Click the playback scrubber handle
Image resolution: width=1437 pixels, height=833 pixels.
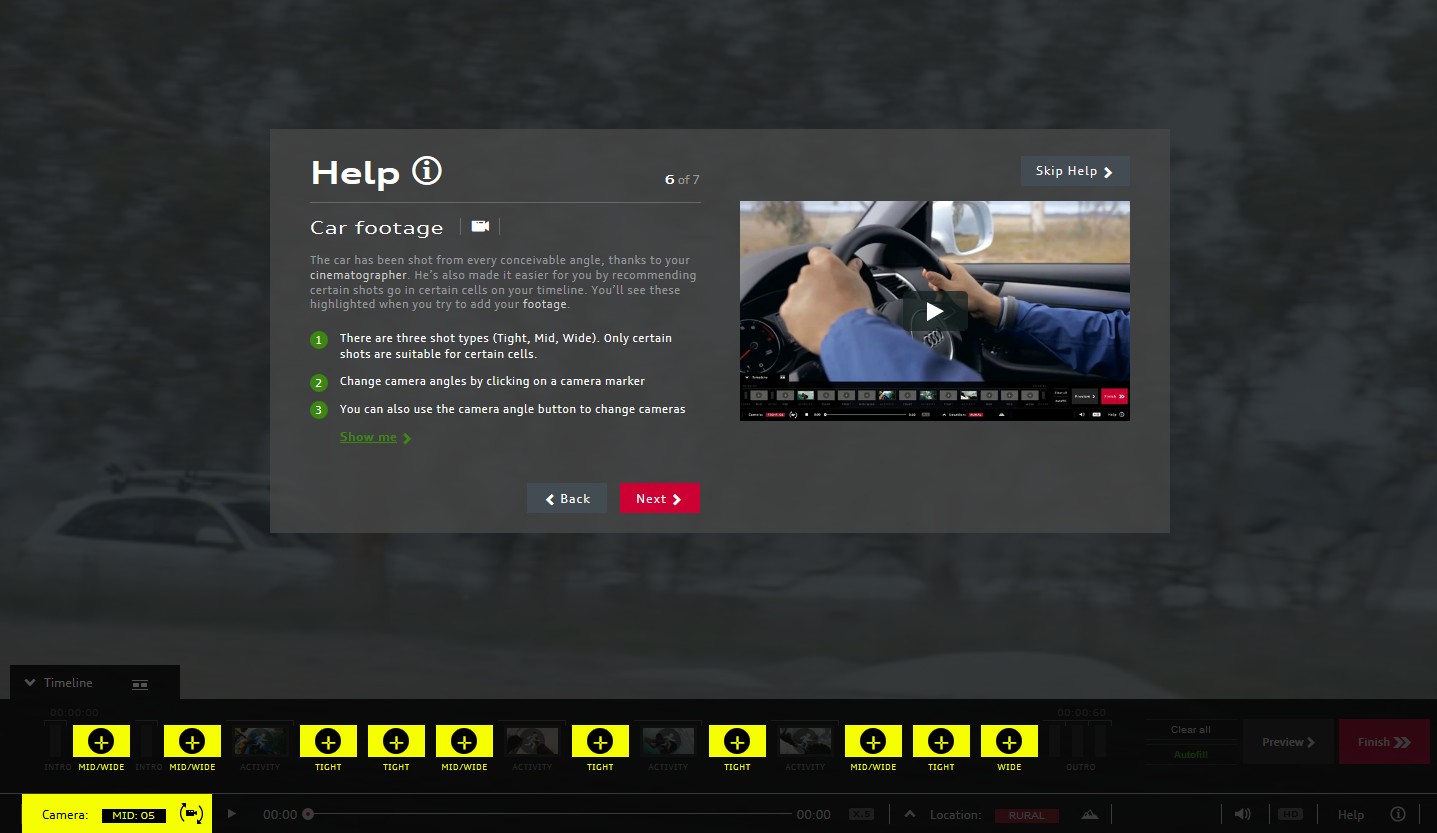308,814
